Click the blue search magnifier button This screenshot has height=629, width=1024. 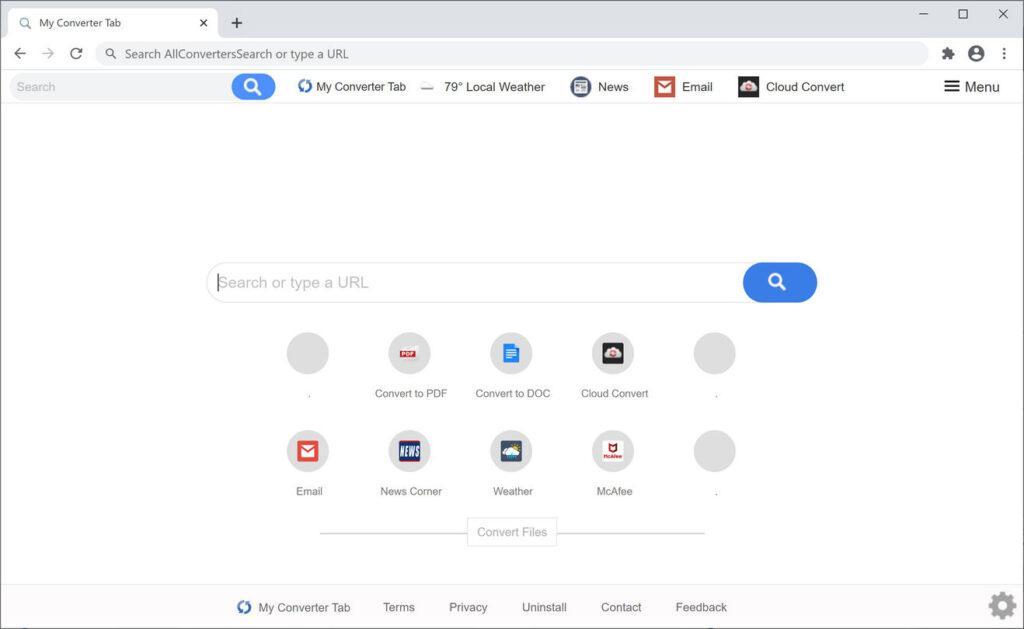pyautogui.click(x=779, y=283)
